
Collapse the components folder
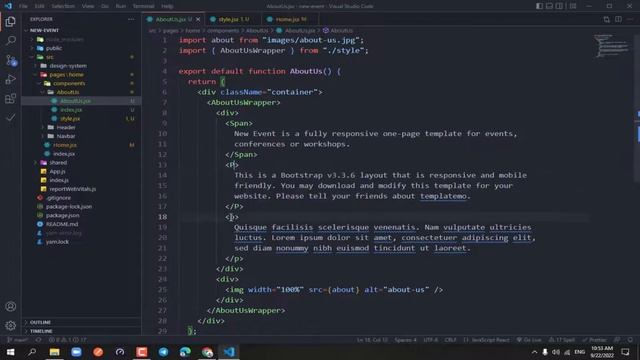coord(69,83)
